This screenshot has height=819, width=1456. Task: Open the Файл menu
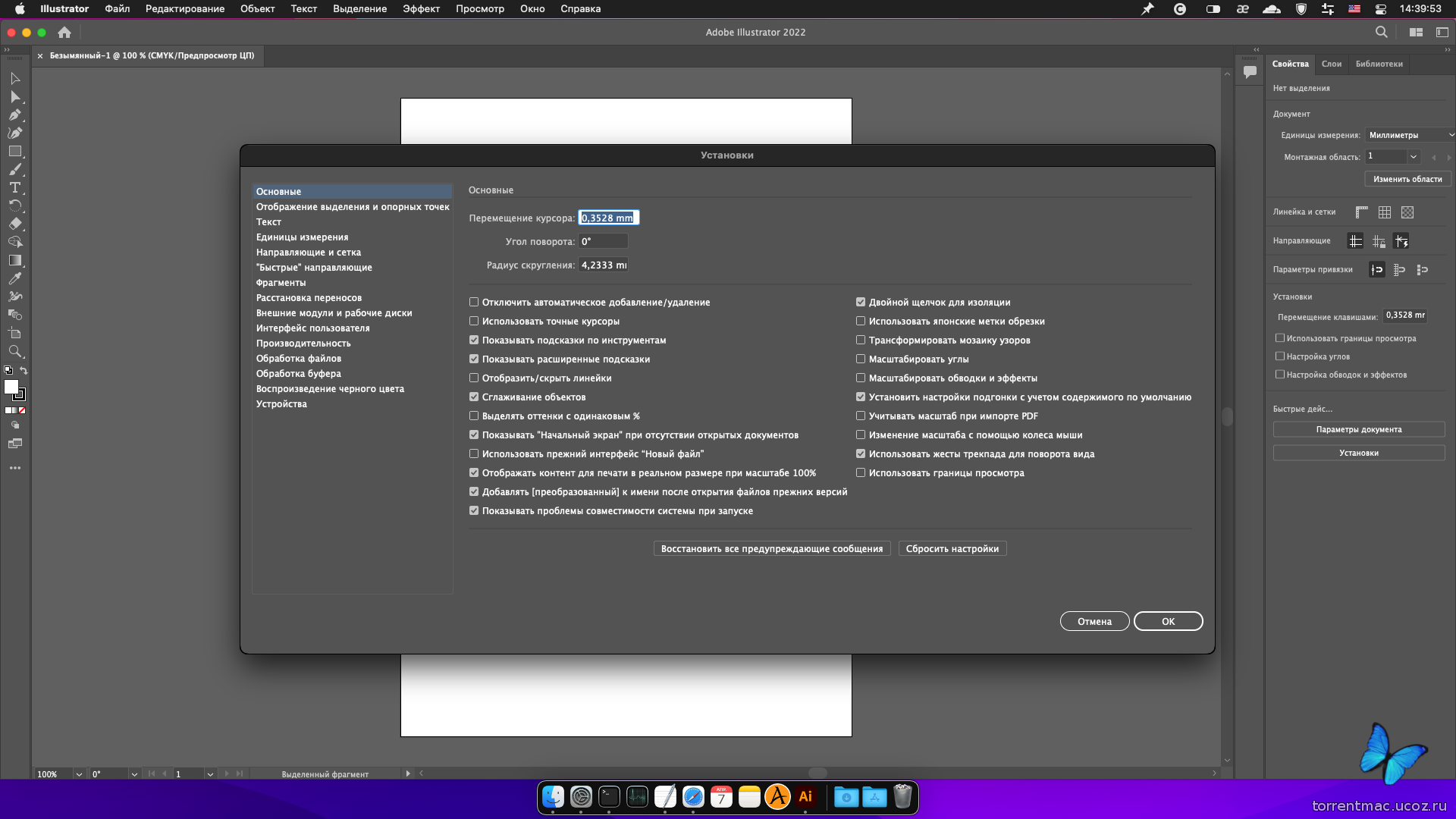(x=118, y=8)
